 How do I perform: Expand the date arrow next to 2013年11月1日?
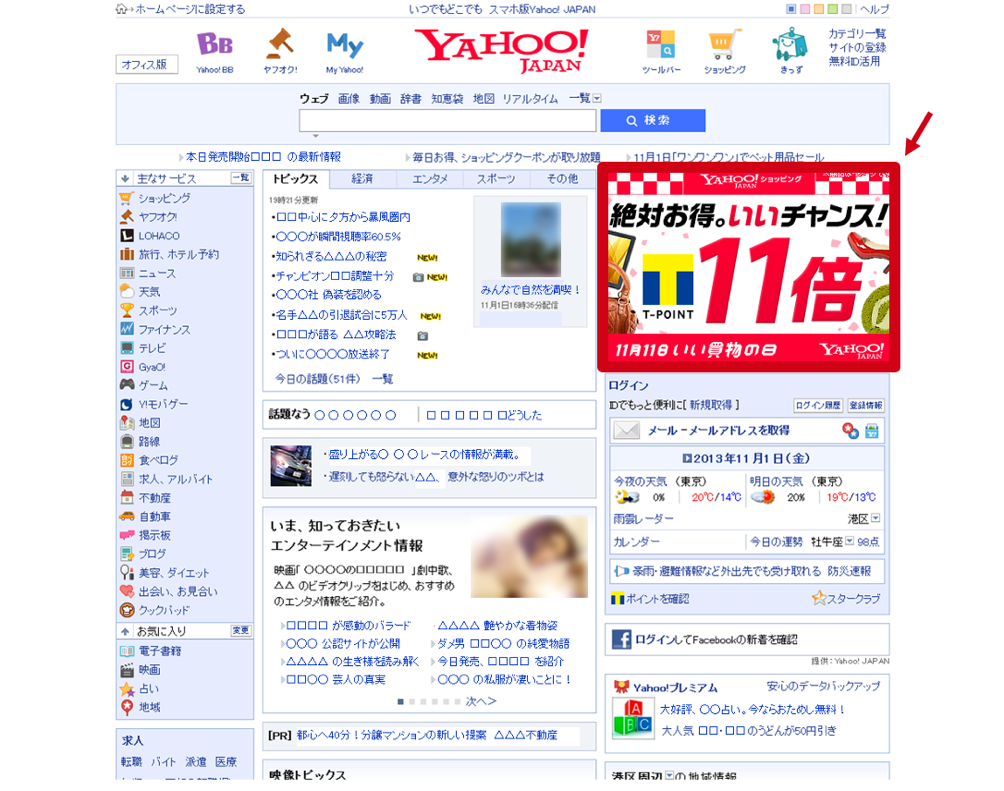686,459
